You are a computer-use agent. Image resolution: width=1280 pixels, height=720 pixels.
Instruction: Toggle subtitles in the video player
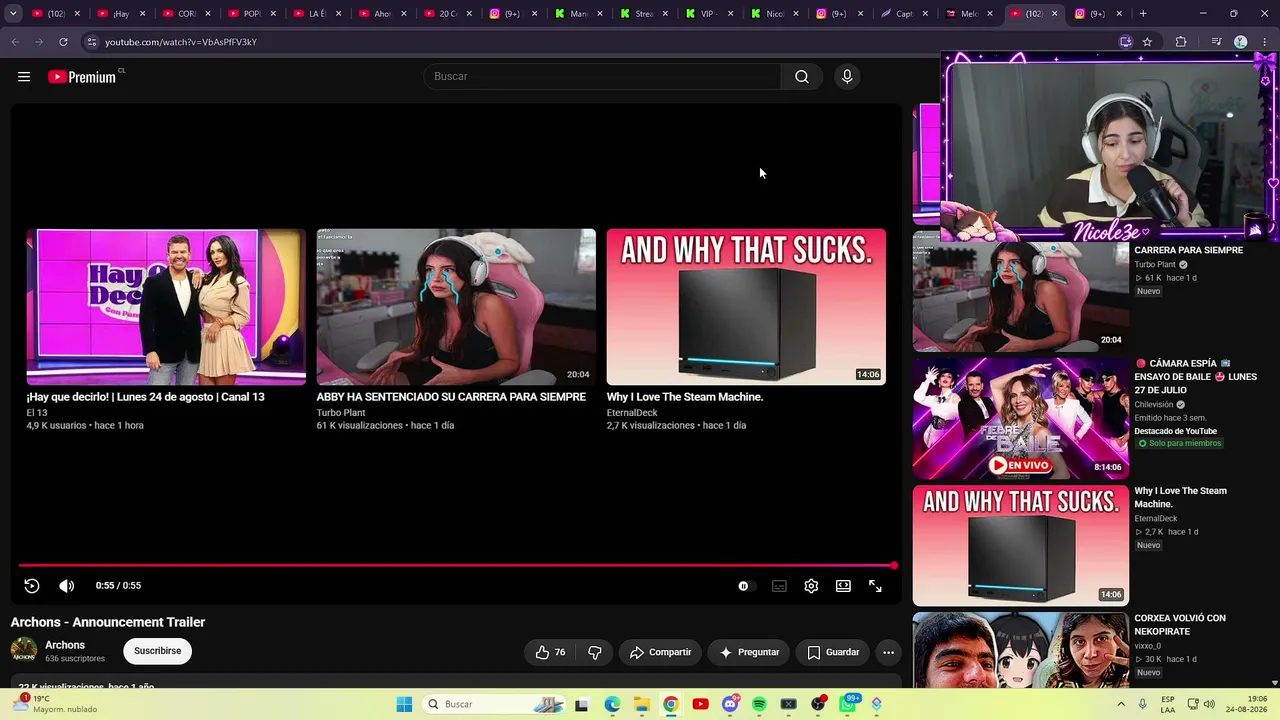779,586
